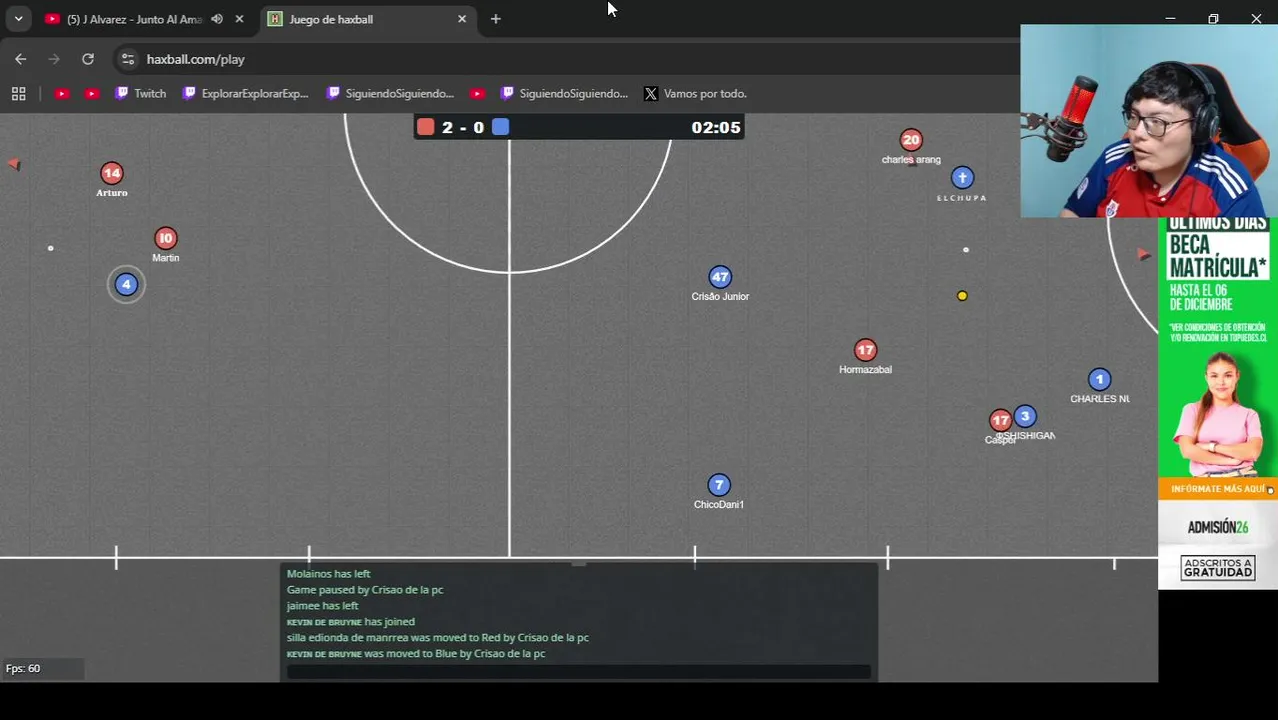Go forward with the browser arrow

pyautogui.click(x=54, y=59)
